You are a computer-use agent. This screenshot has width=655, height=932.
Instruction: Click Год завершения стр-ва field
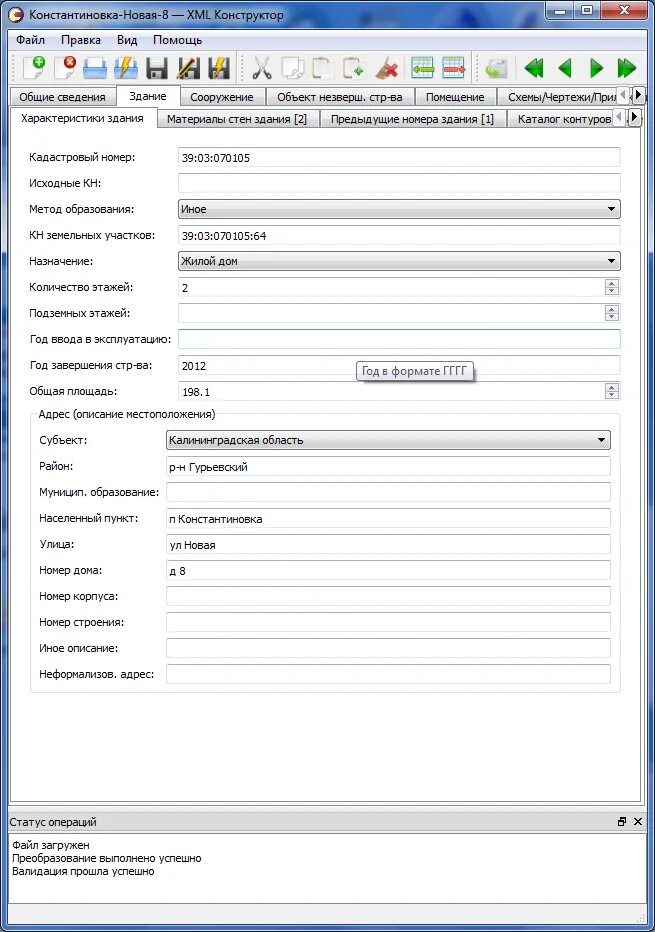pyautogui.click(x=399, y=366)
